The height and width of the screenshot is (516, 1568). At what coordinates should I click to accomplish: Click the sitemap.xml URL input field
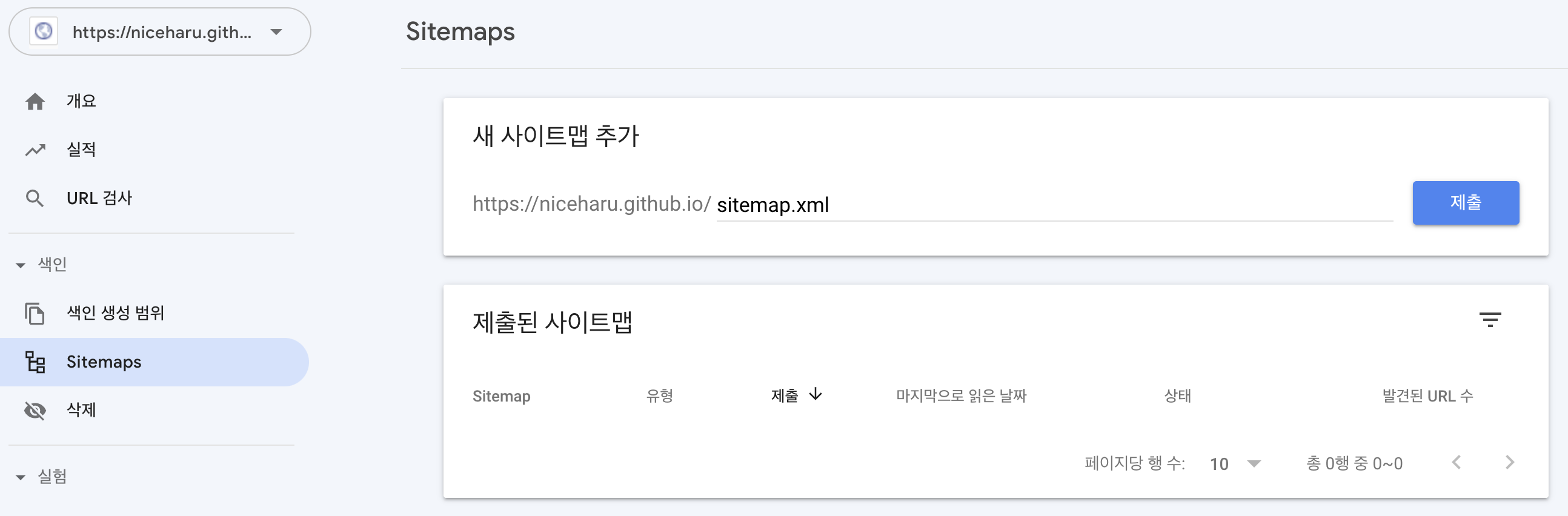click(1053, 205)
